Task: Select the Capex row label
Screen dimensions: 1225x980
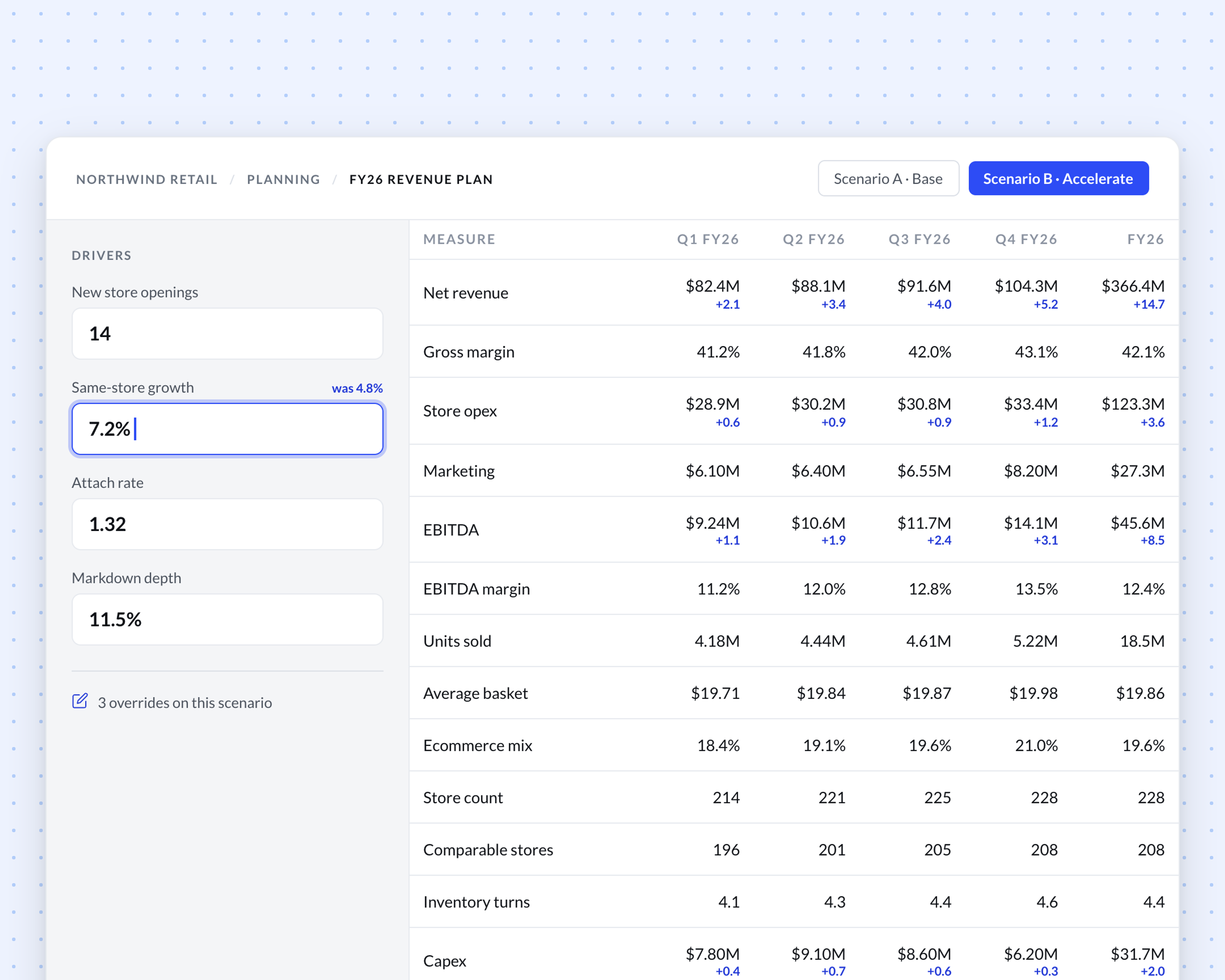Action: pyautogui.click(x=445, y=961)
